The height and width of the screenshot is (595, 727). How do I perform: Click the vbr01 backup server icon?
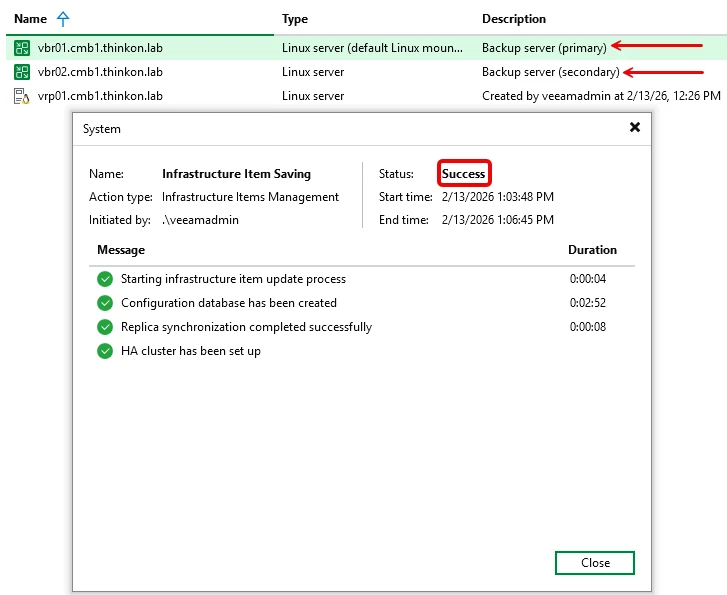21,47
